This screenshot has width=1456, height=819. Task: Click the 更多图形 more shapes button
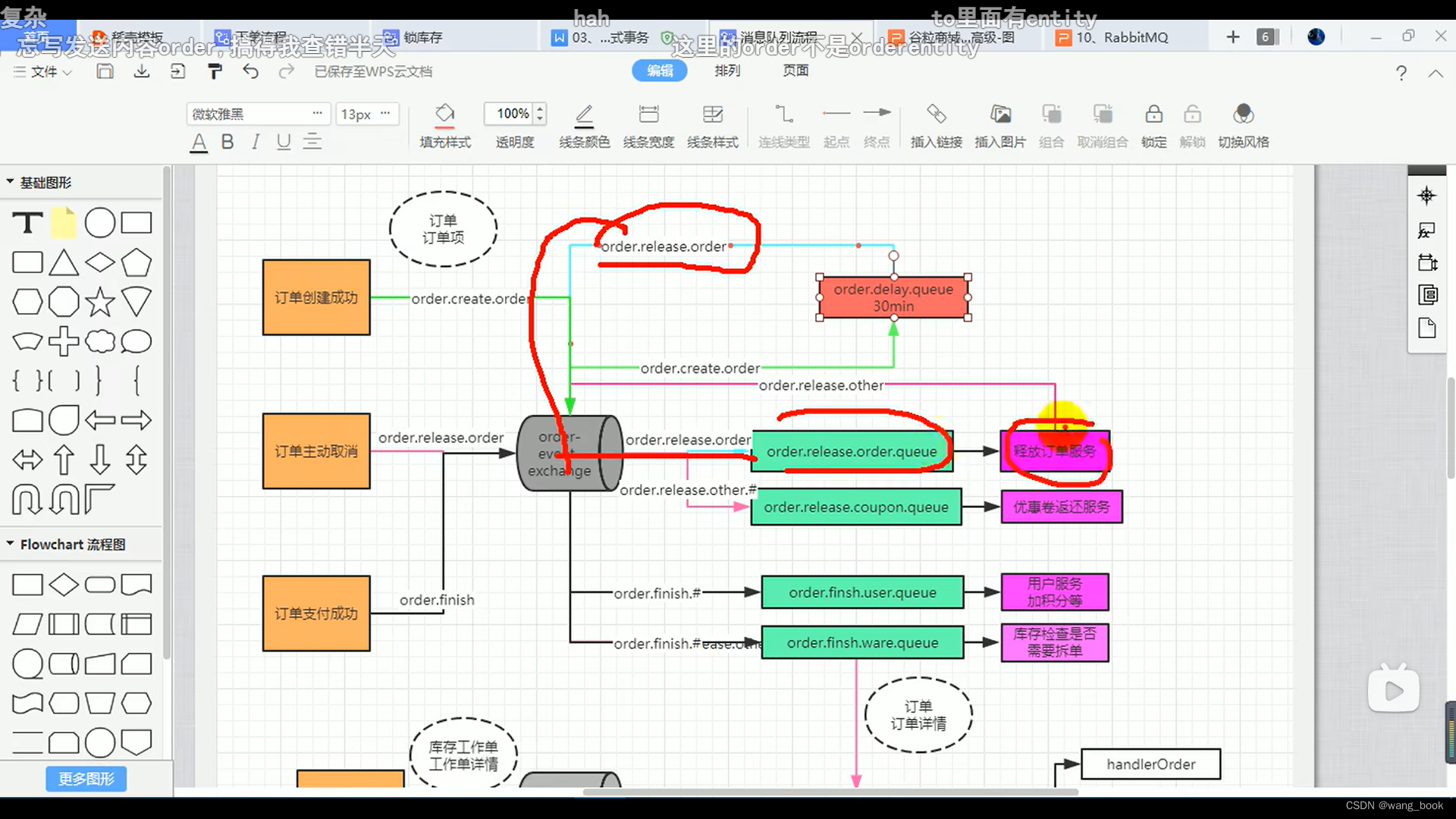tap(86, 779)
